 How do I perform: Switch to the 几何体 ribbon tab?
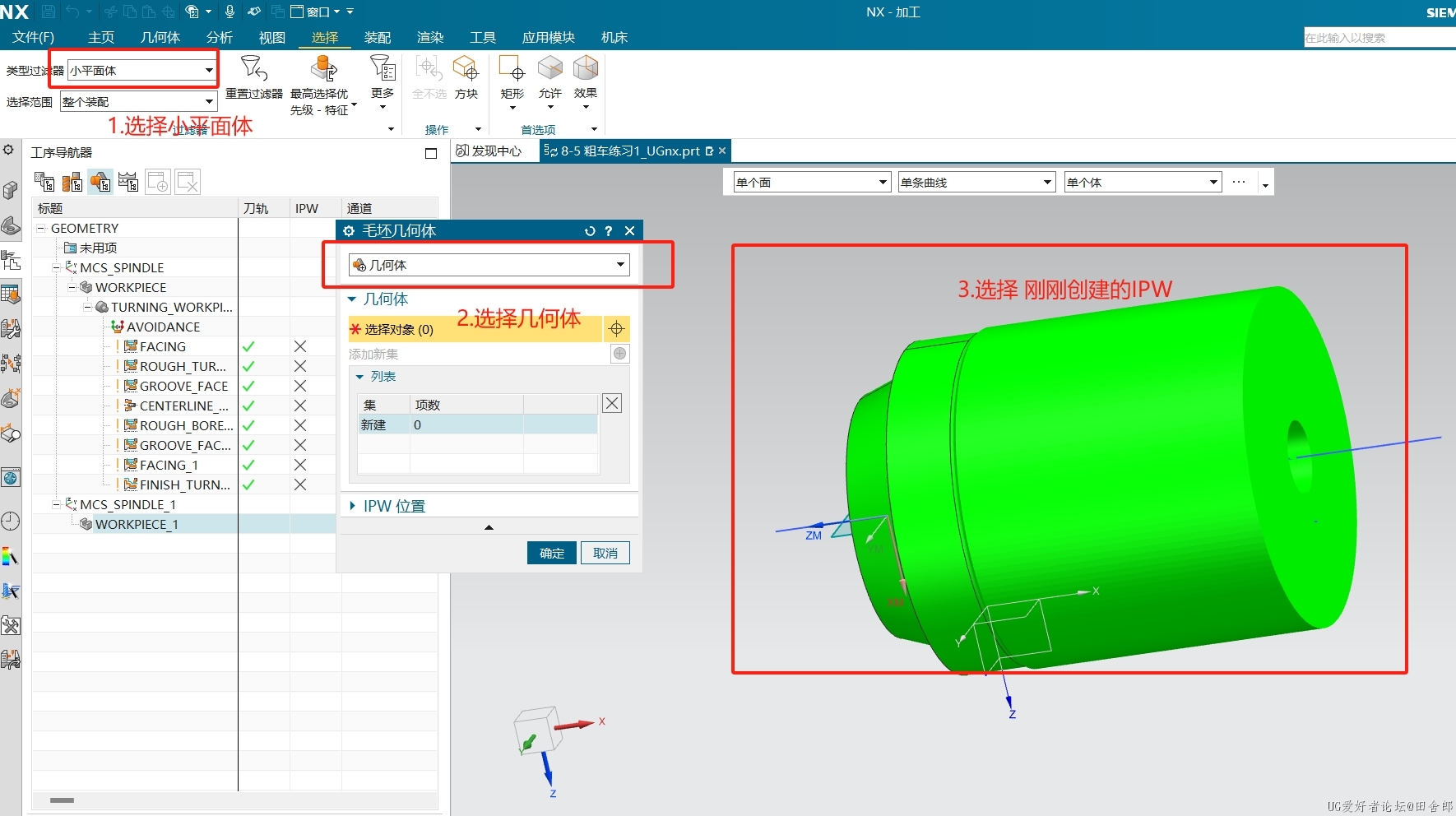(x=160, y=38)
